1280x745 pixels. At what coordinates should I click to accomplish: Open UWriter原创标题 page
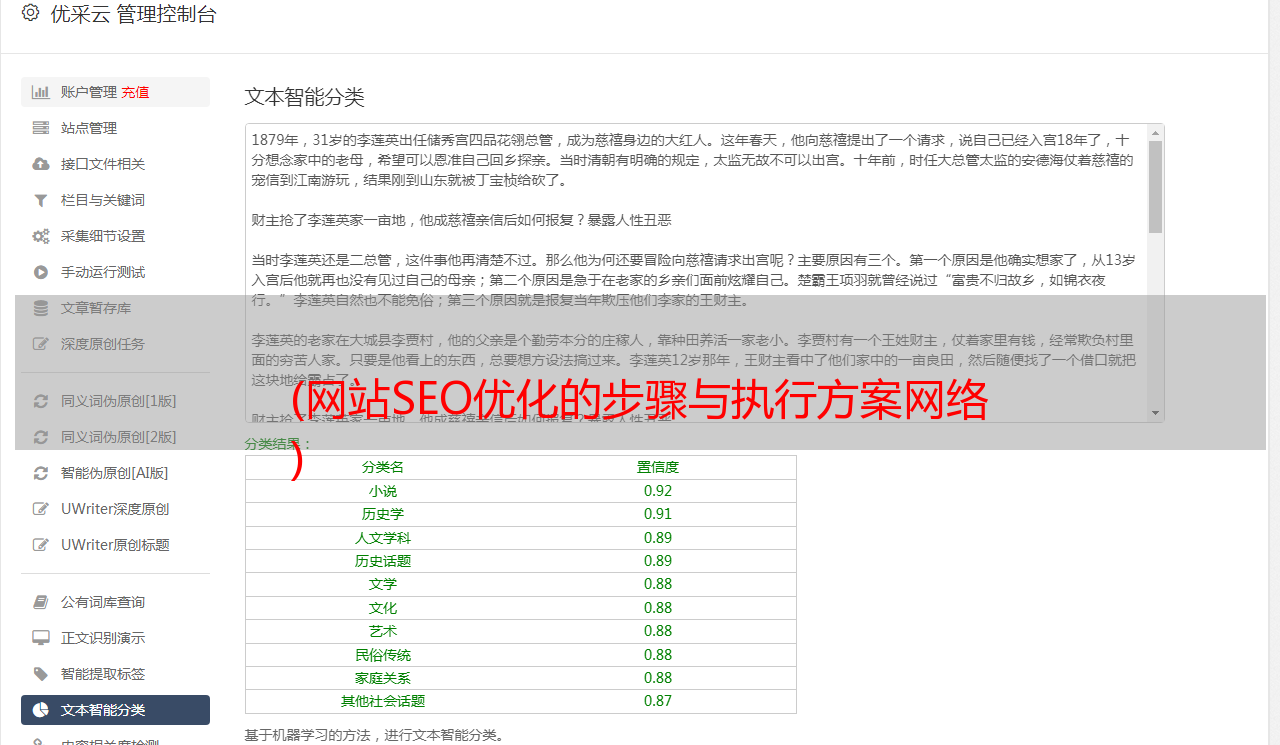[115, 545]
